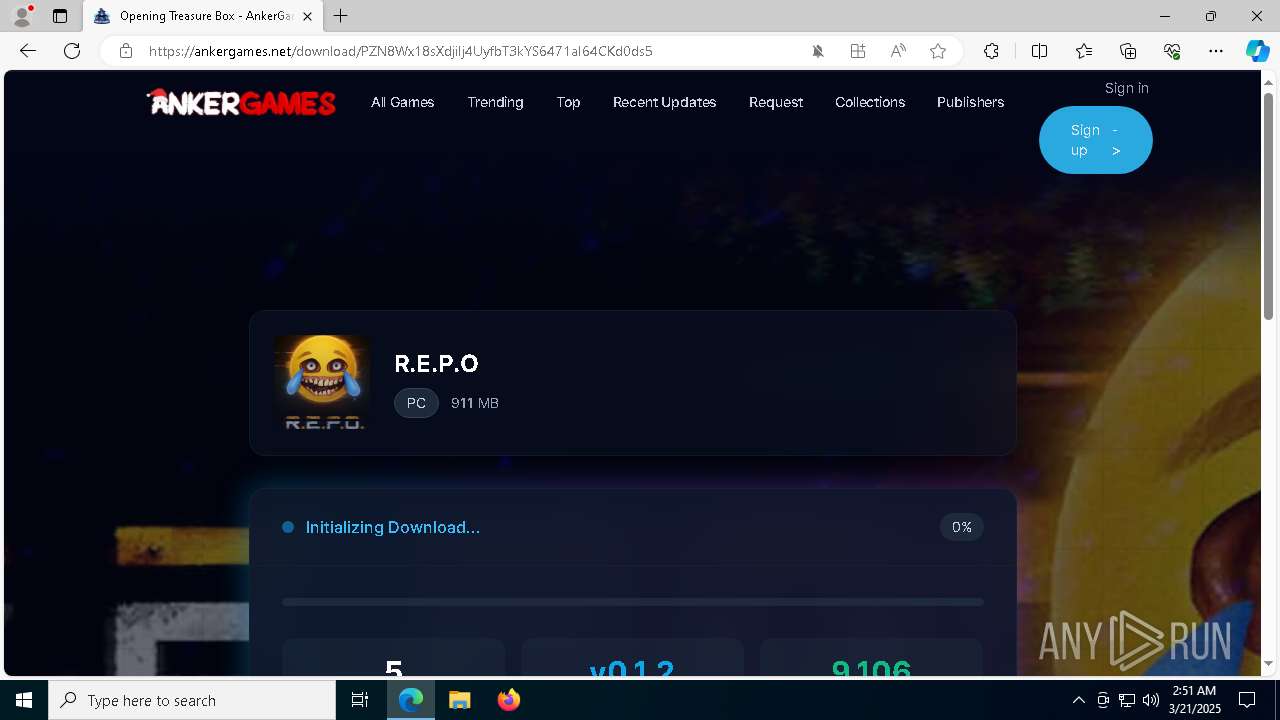
Task: Close the Opening Treasure Box tab
Action: click(x=307, y=16)
